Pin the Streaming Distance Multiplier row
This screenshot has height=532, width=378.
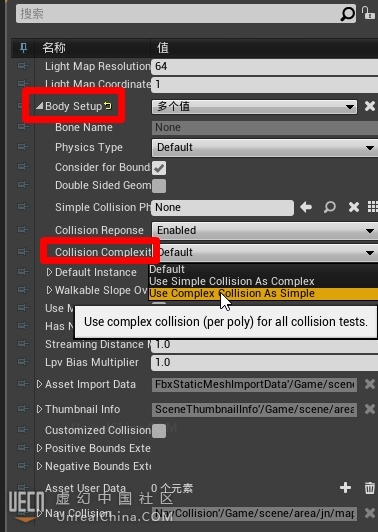coord(23,344)
